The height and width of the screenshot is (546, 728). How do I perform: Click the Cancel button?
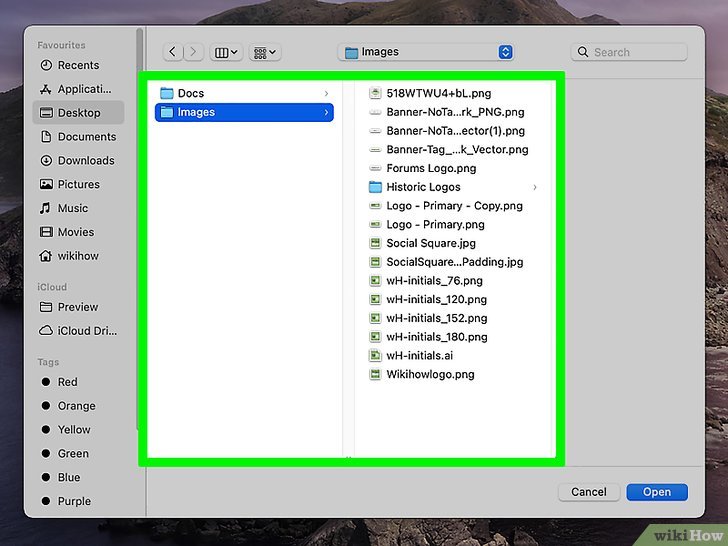(589, 492)
